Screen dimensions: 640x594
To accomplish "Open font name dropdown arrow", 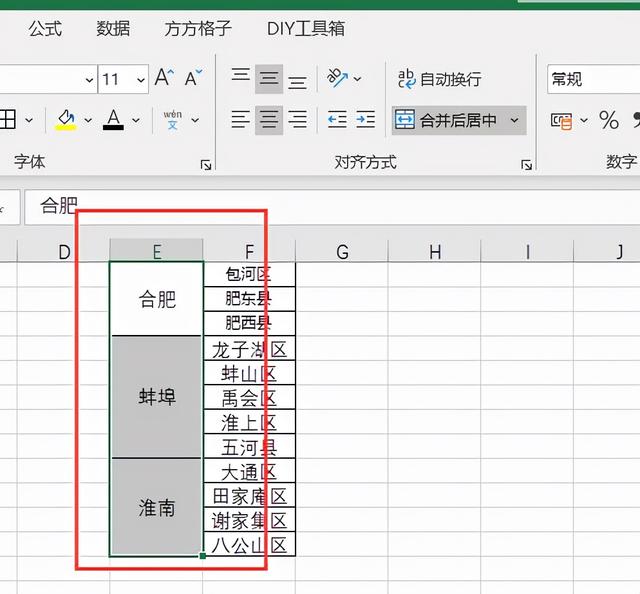I will 89,80.
